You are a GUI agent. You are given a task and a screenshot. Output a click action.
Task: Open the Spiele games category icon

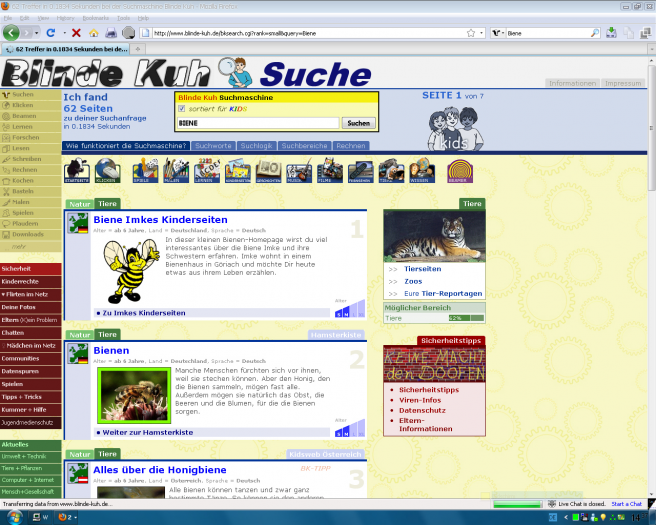(x=145, y=170)
